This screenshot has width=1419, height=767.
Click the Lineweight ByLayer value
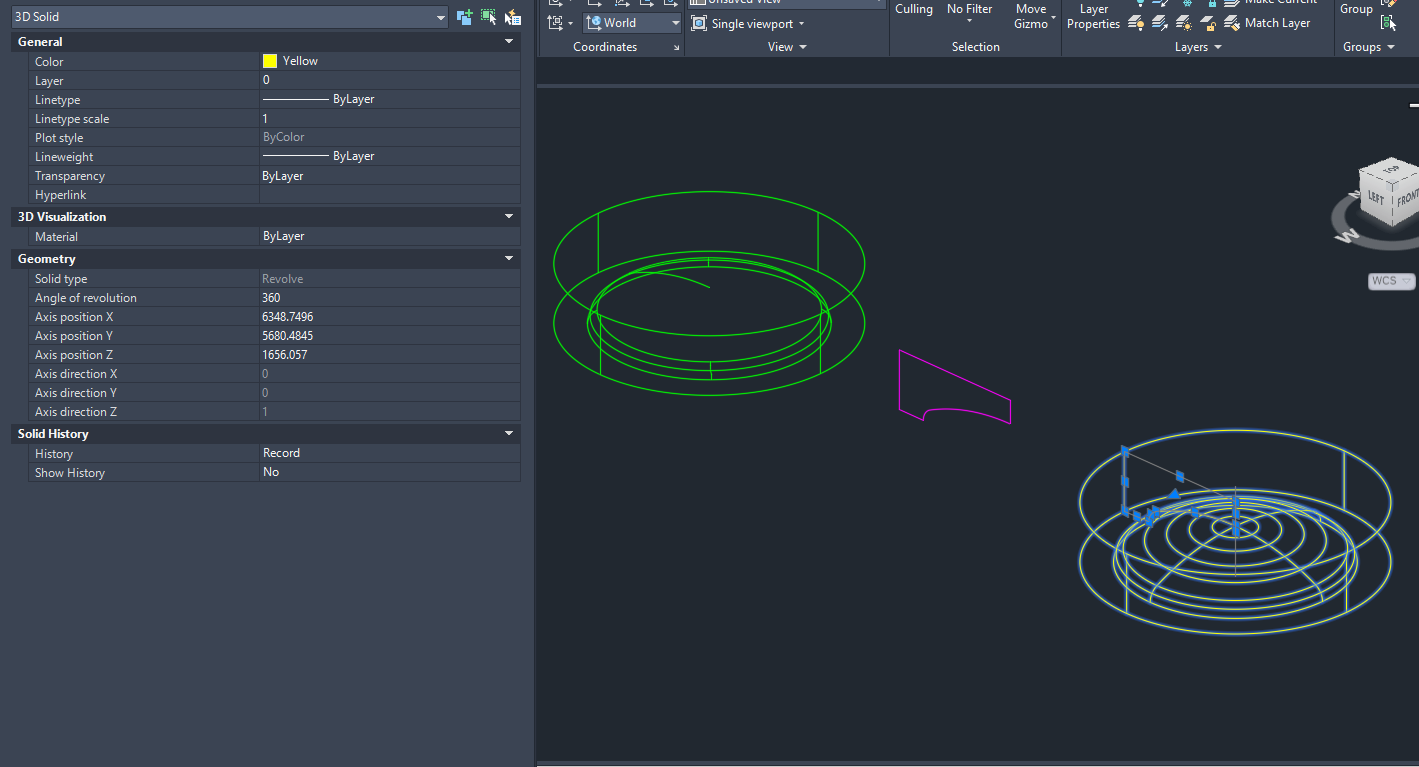pos(390,156)
